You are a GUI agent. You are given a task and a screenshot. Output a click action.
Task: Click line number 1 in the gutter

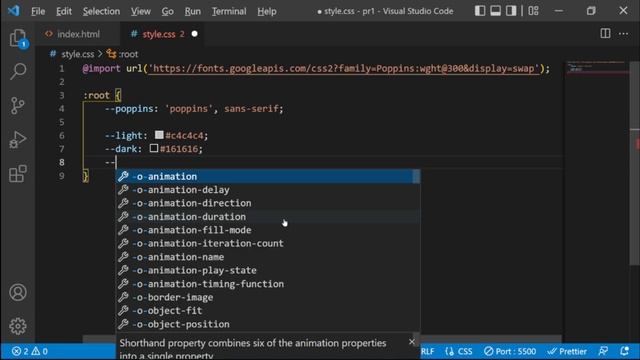pos(62,69)
